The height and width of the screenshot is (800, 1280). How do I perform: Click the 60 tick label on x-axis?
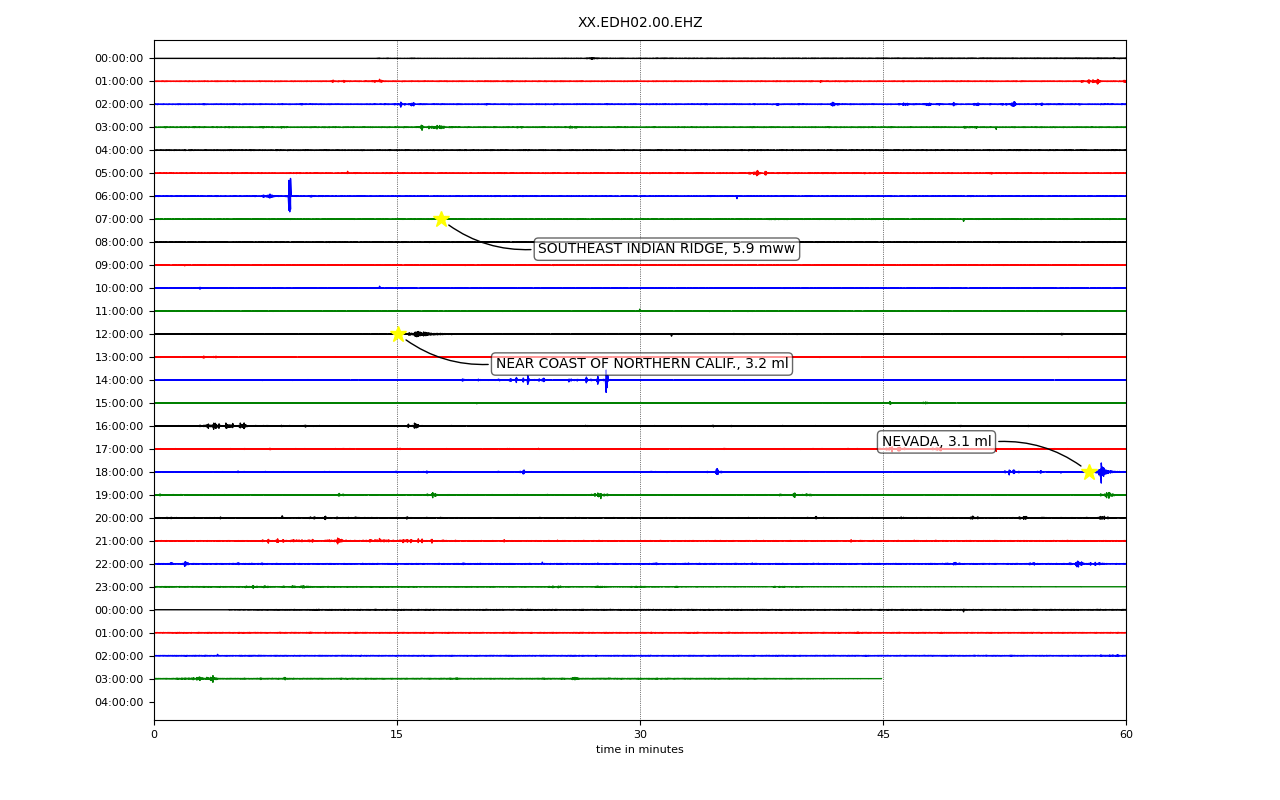tap(1126, 735)
